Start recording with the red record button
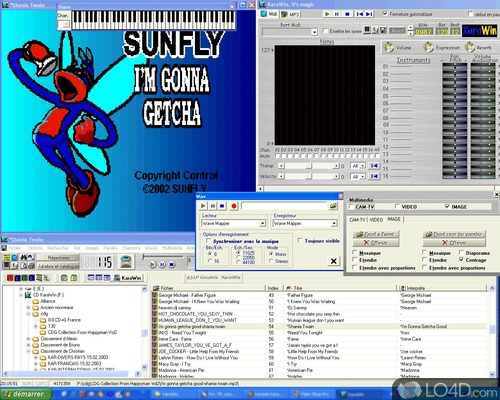The height and width of the screenshot is (400, 500). [x=234, y=206]
